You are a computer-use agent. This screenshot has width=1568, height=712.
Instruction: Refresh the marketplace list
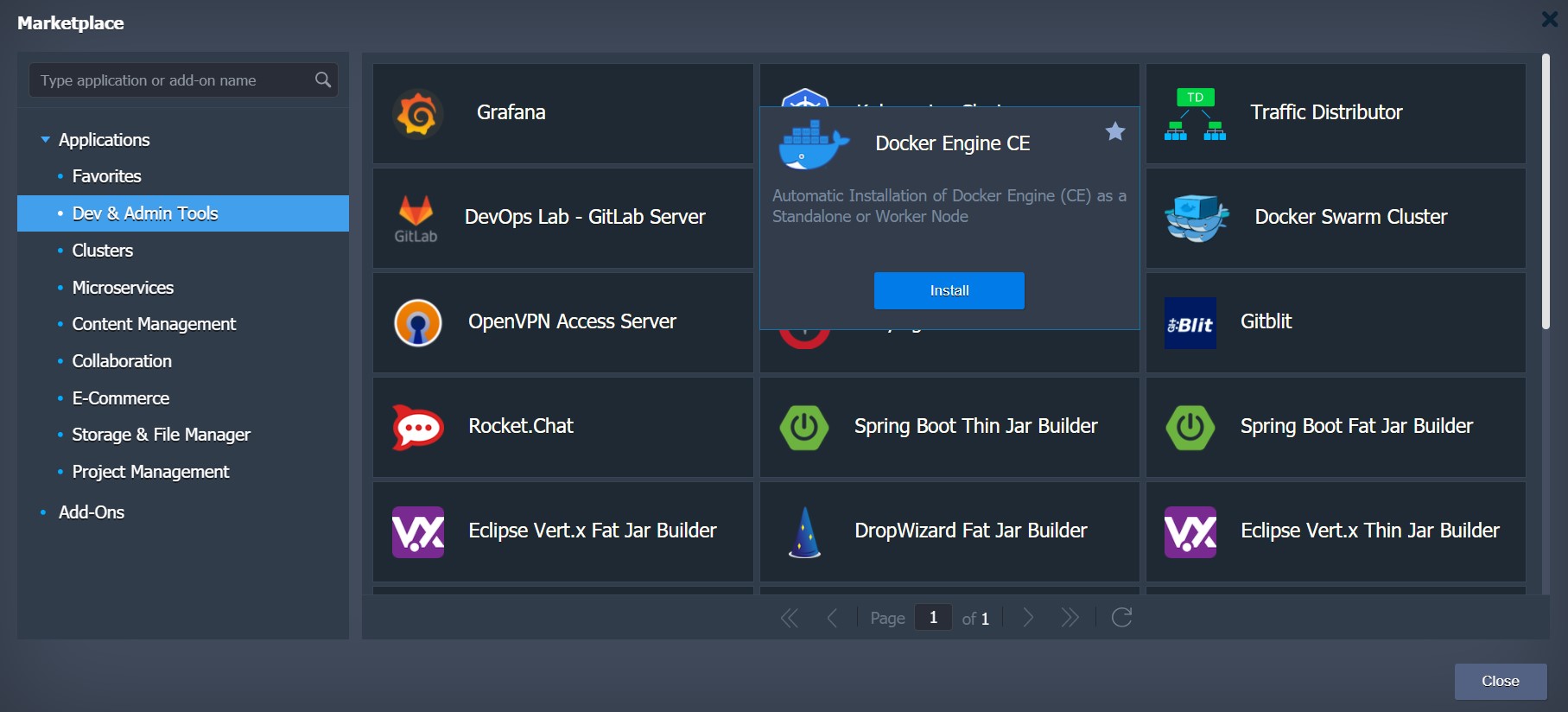[x=1121, y=617]
